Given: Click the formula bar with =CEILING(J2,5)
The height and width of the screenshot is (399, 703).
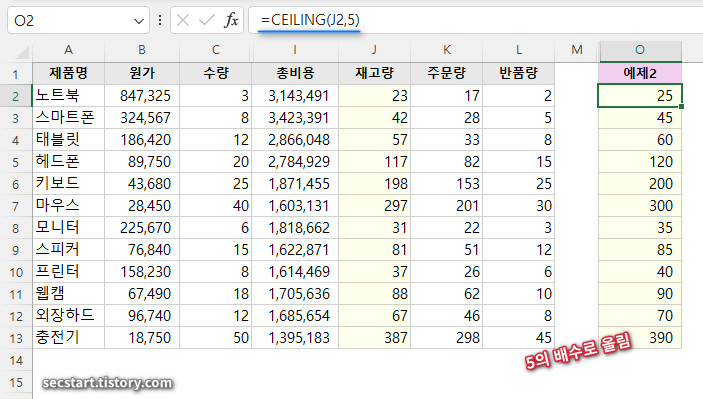Looking at the screenshot, I should click(475, 20).
